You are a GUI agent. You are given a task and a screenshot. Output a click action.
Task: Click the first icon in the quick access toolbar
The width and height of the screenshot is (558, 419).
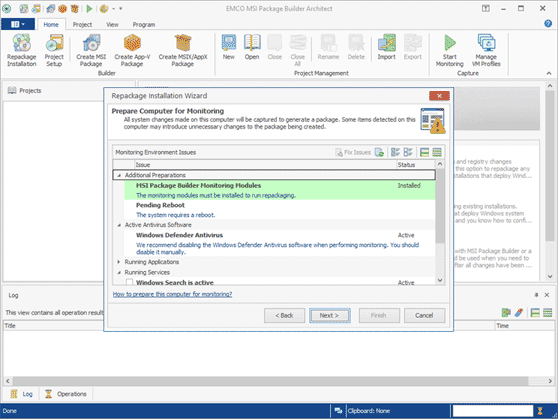point(24,9)
